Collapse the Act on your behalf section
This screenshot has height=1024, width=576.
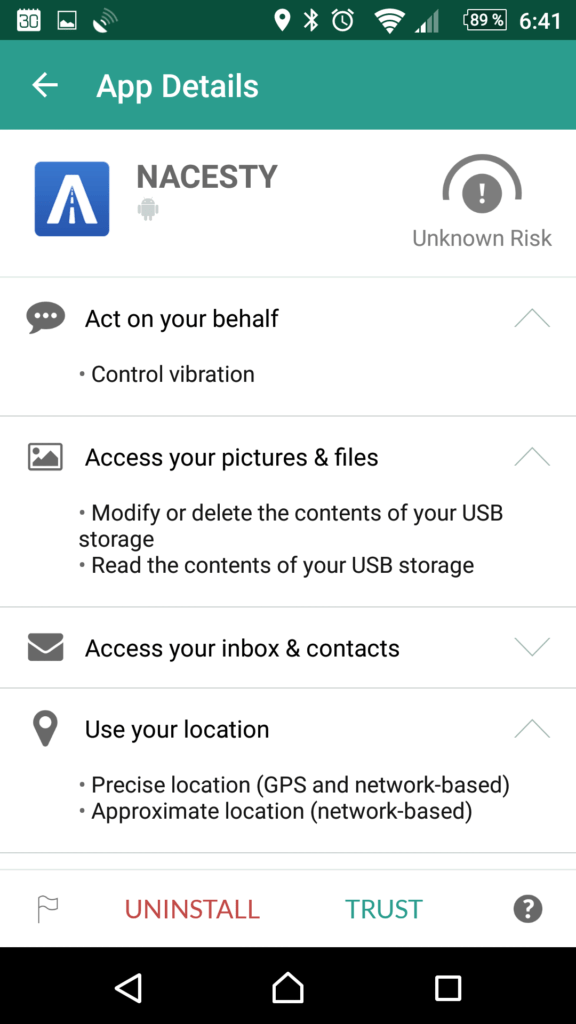[x=532, y=318]
